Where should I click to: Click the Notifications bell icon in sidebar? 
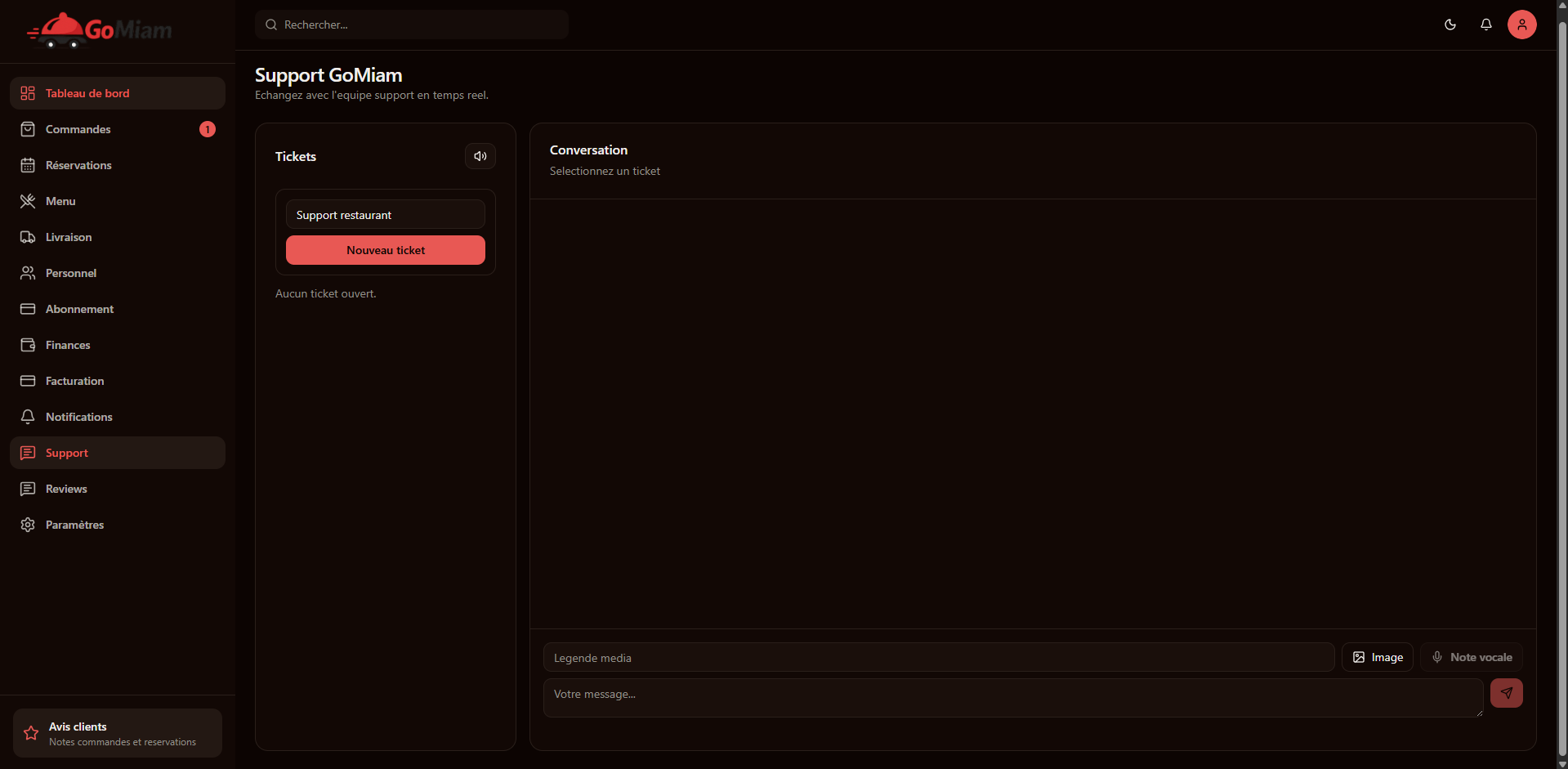(x=28, y=417)
